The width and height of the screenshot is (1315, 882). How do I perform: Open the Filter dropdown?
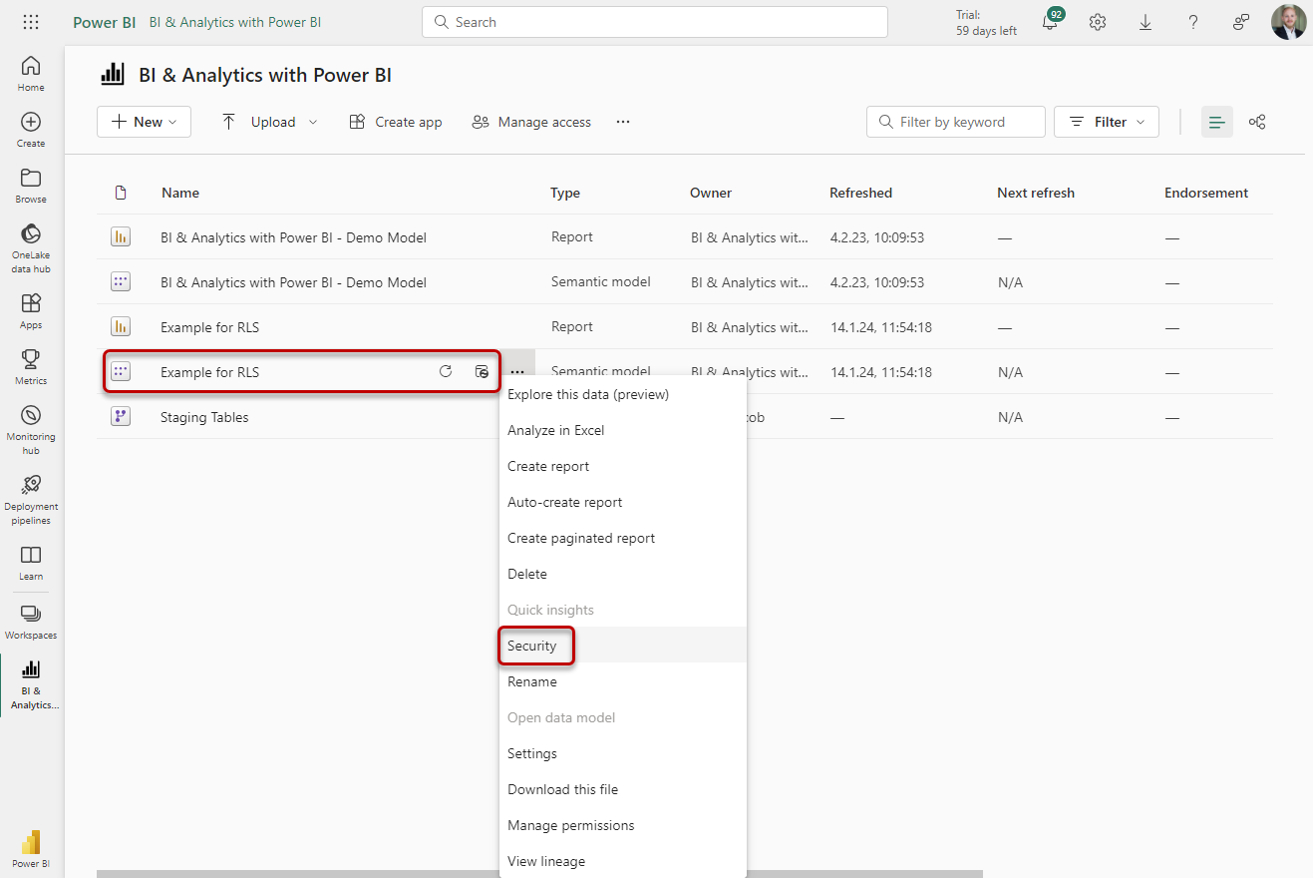coord(1107,122)
